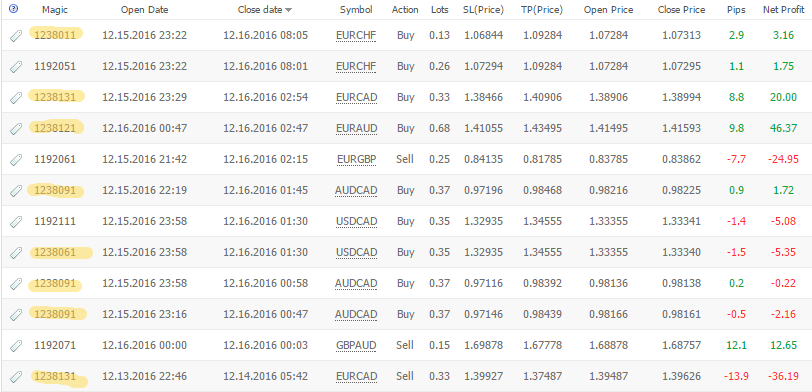This screenshot has width=812, height=392.
Task: Open the EURAUD symbol link
Action: 356,128
